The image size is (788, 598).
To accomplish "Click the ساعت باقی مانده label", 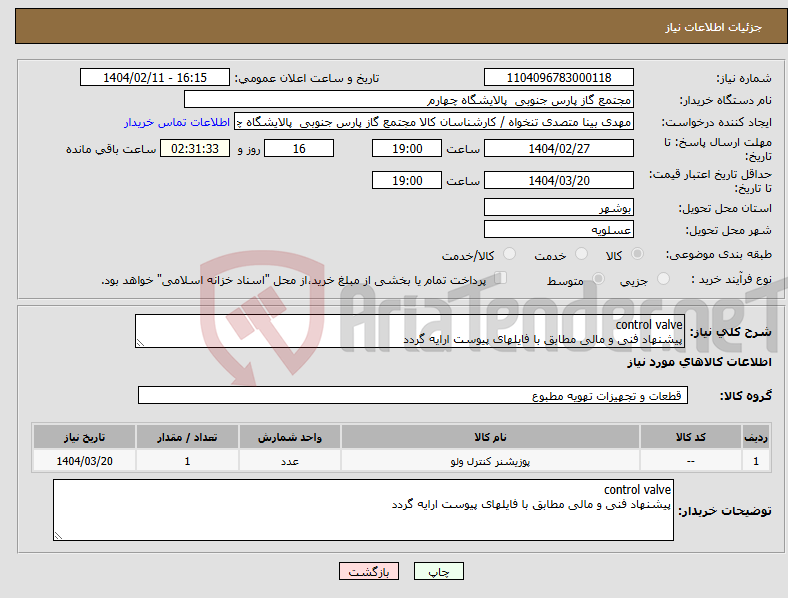I will [111, 149].
